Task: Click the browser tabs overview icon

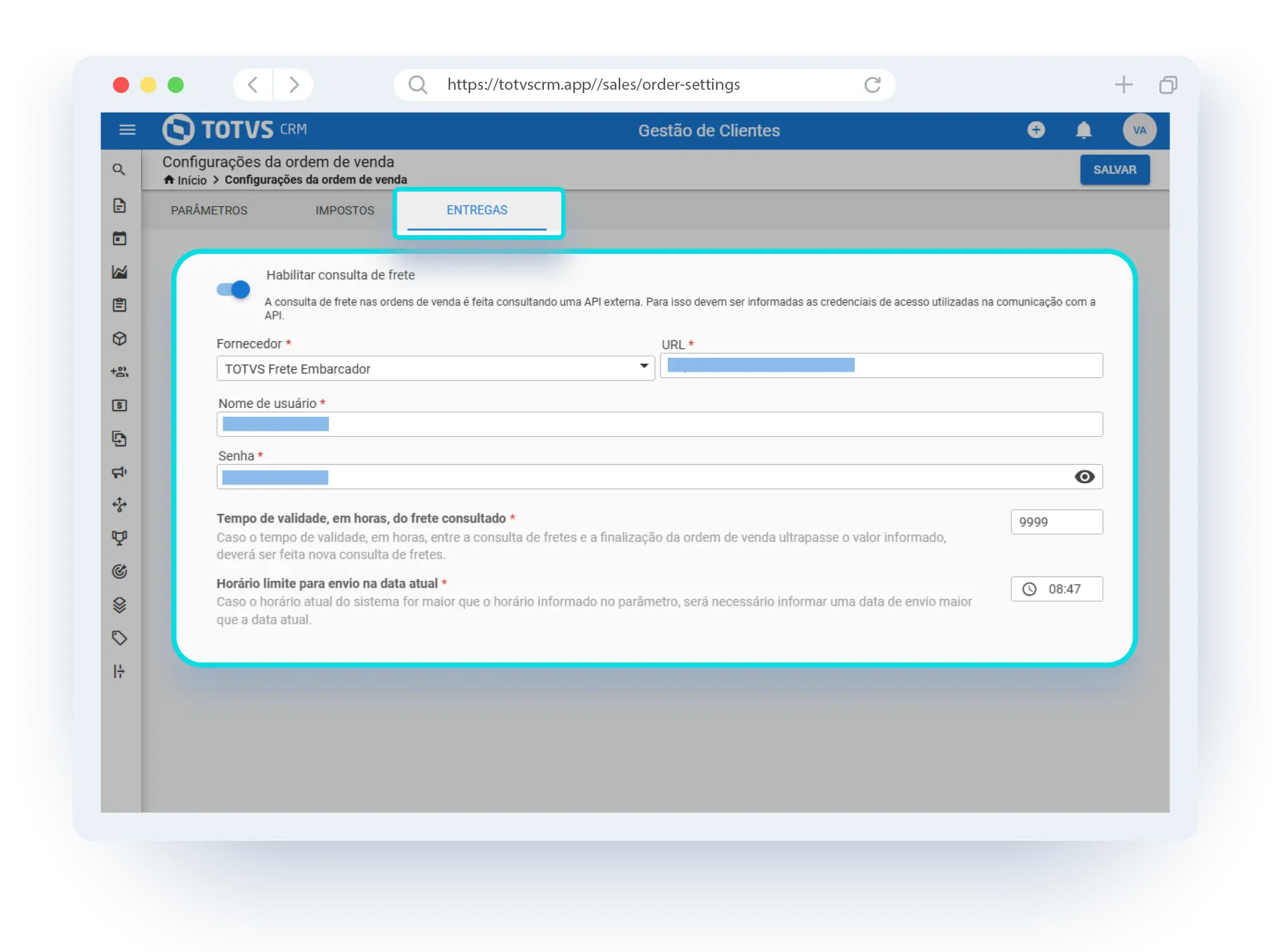Action: coord(1168,84)
